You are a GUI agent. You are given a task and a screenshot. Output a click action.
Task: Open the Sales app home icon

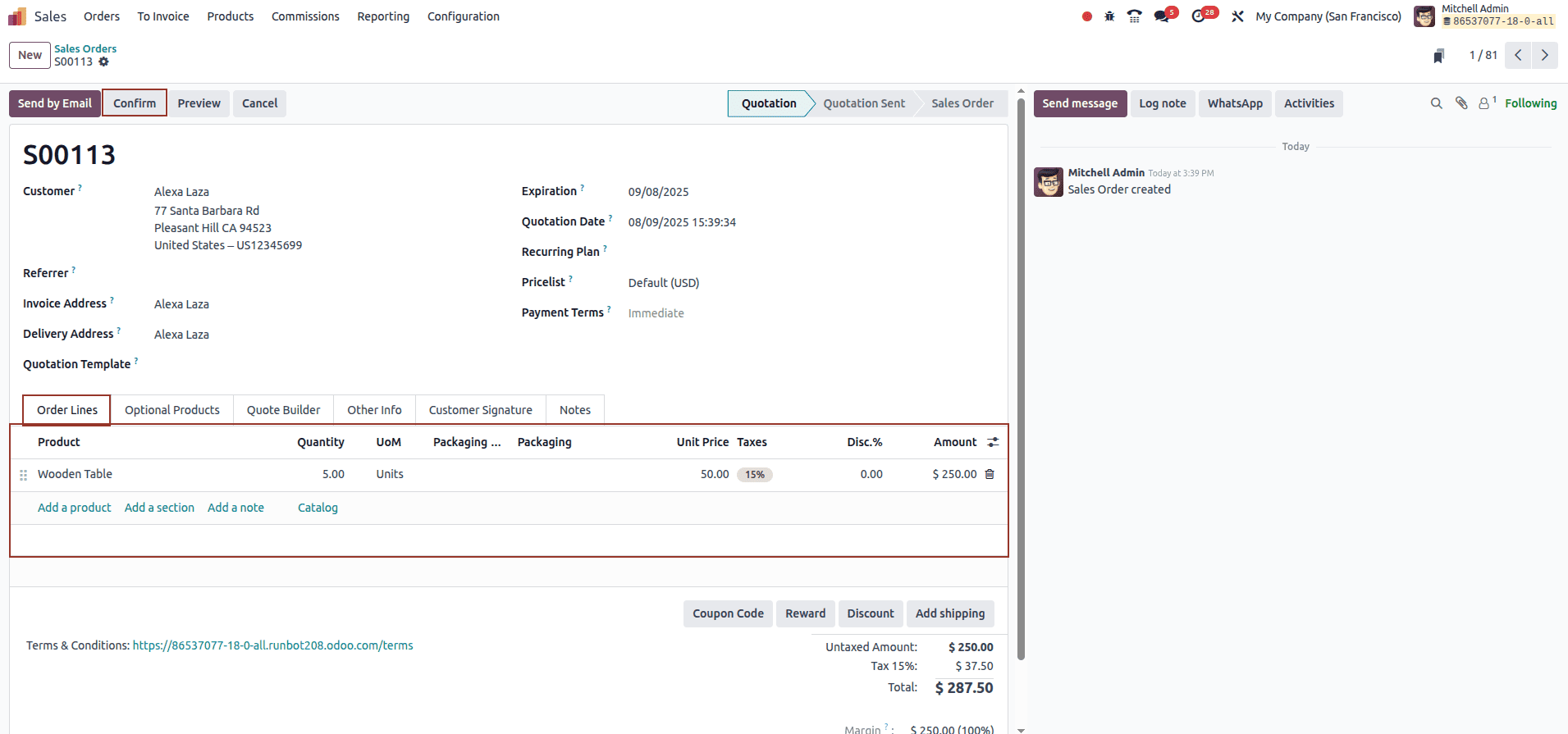tap(17, 16)
